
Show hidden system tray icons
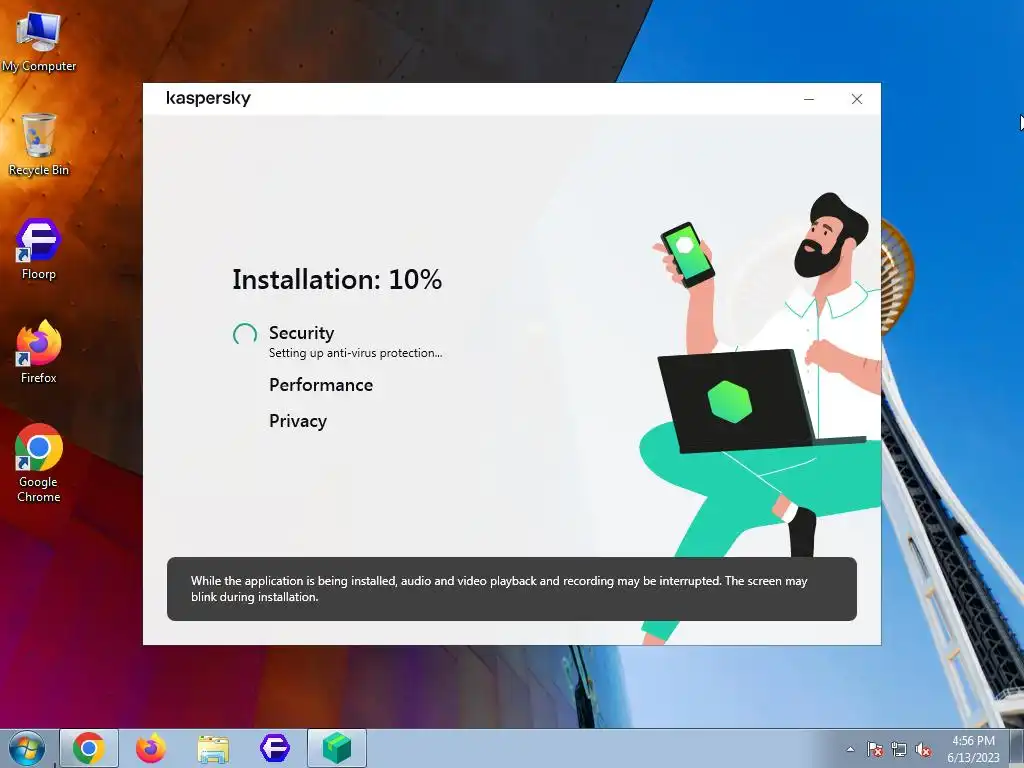[x=850, y=749]
